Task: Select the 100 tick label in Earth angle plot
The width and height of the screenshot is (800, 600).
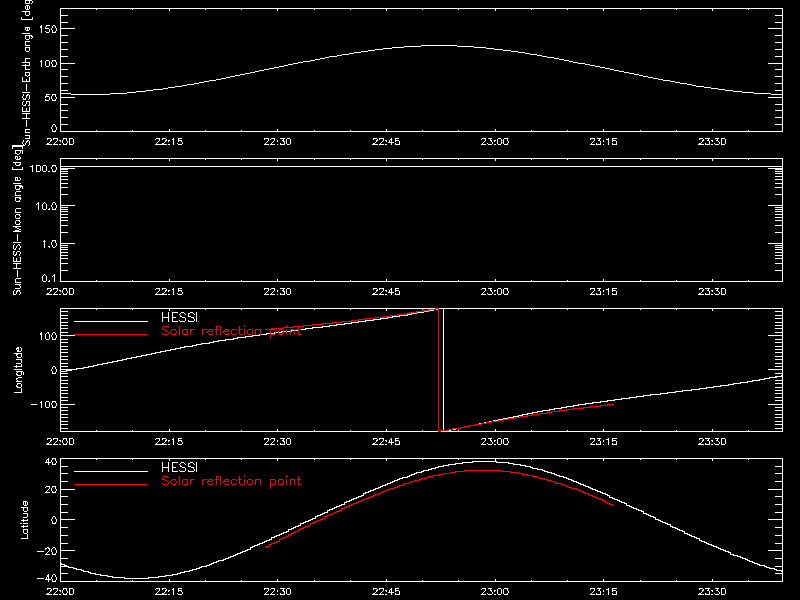Action: (x=48, y=64)
